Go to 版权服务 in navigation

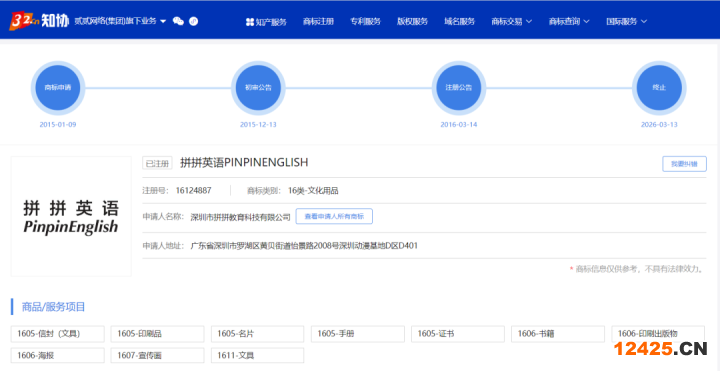(x=412, y=22)
